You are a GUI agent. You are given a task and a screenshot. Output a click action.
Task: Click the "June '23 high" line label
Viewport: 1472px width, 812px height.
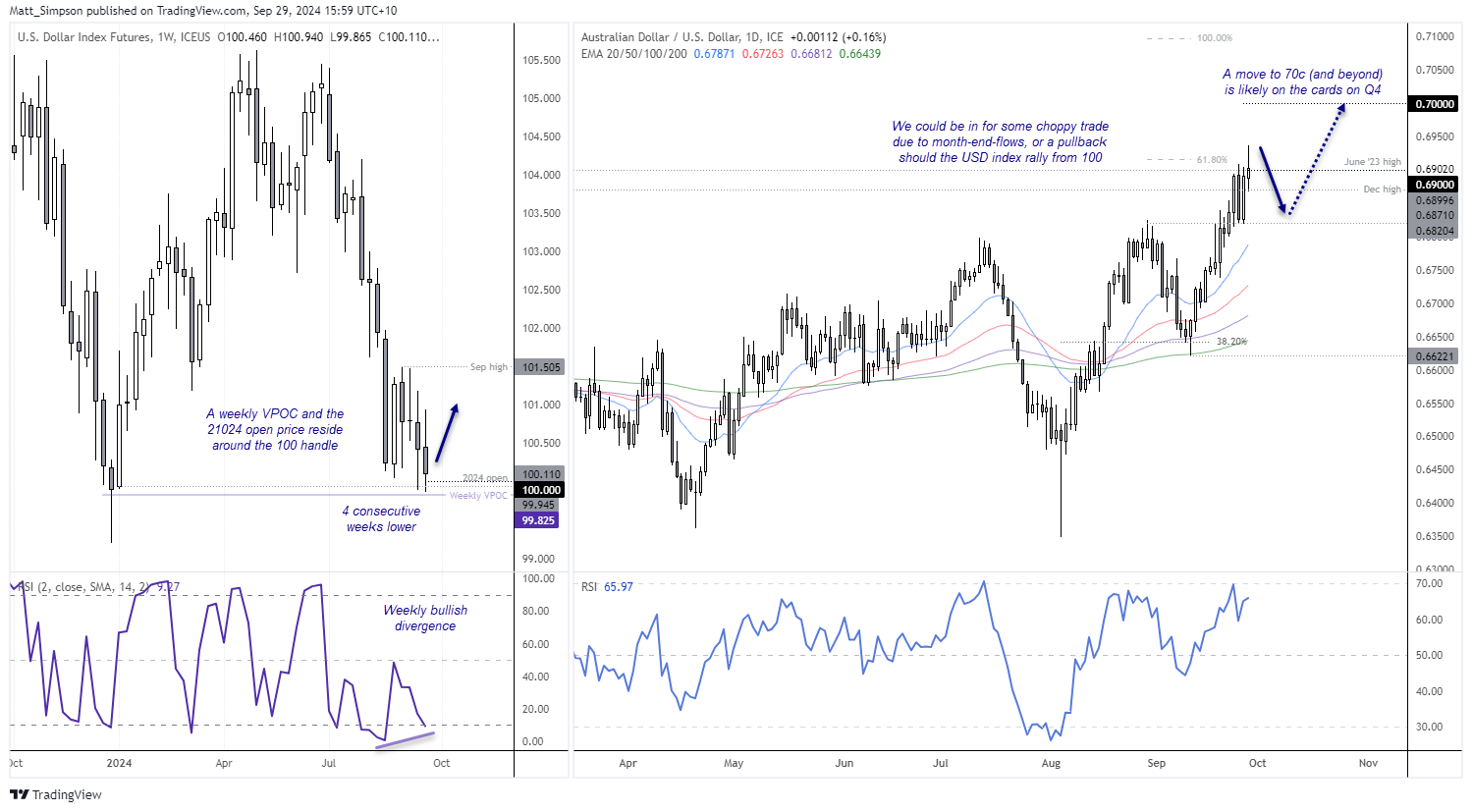click(x=1373, y=162)
